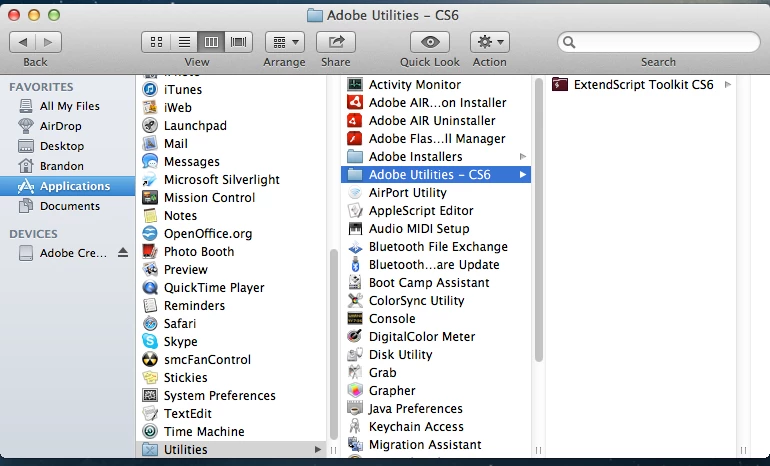770x466 pixels.
Task: Select the Boot Camp Assistant row
Action: tap(436, 282)
